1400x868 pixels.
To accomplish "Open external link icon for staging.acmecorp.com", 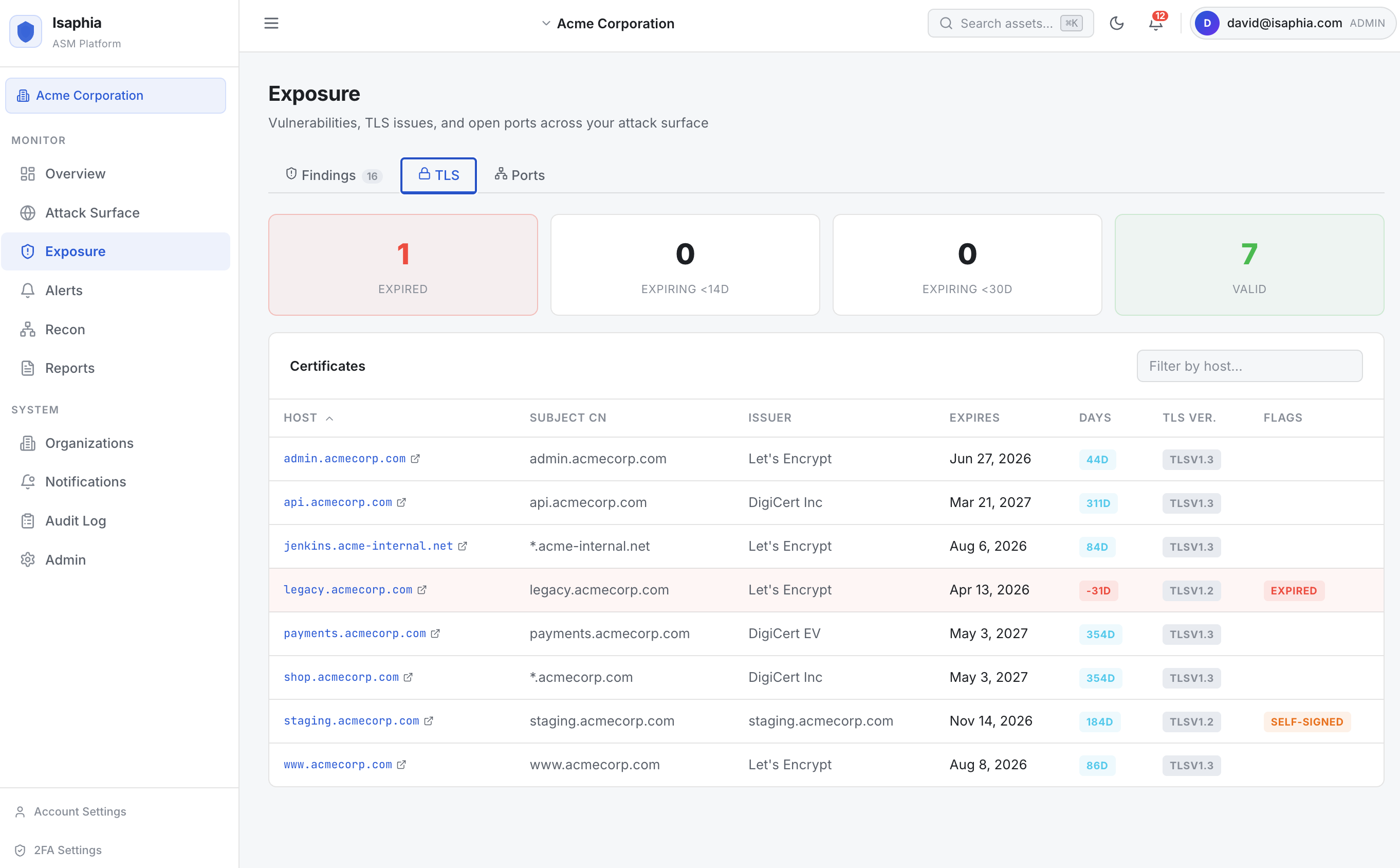I will coord(429,721).
